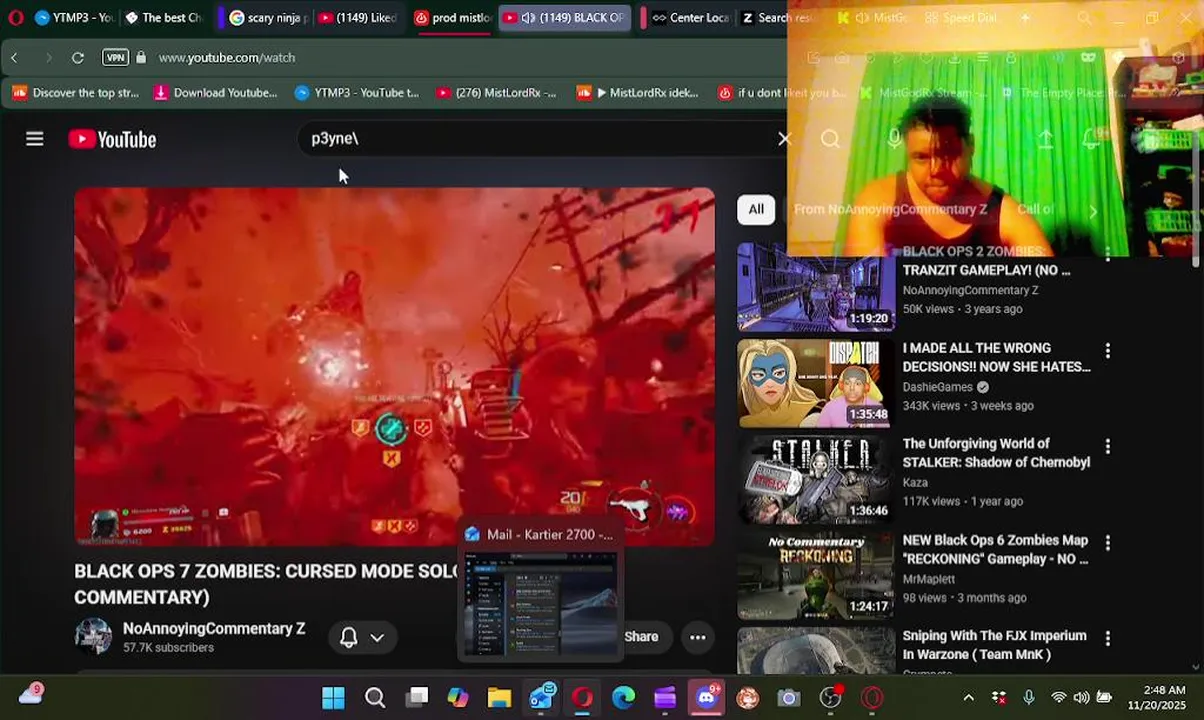Open options menu for RECKONING Gameplay video
1204x720 pixels.
(1107, 543)
